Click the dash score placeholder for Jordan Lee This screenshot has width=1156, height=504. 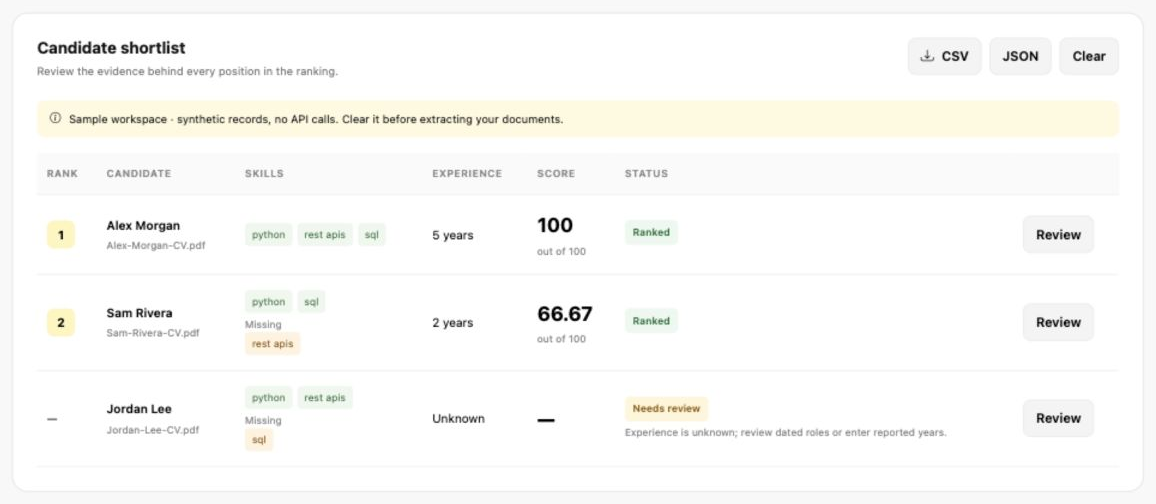(546, 420)
